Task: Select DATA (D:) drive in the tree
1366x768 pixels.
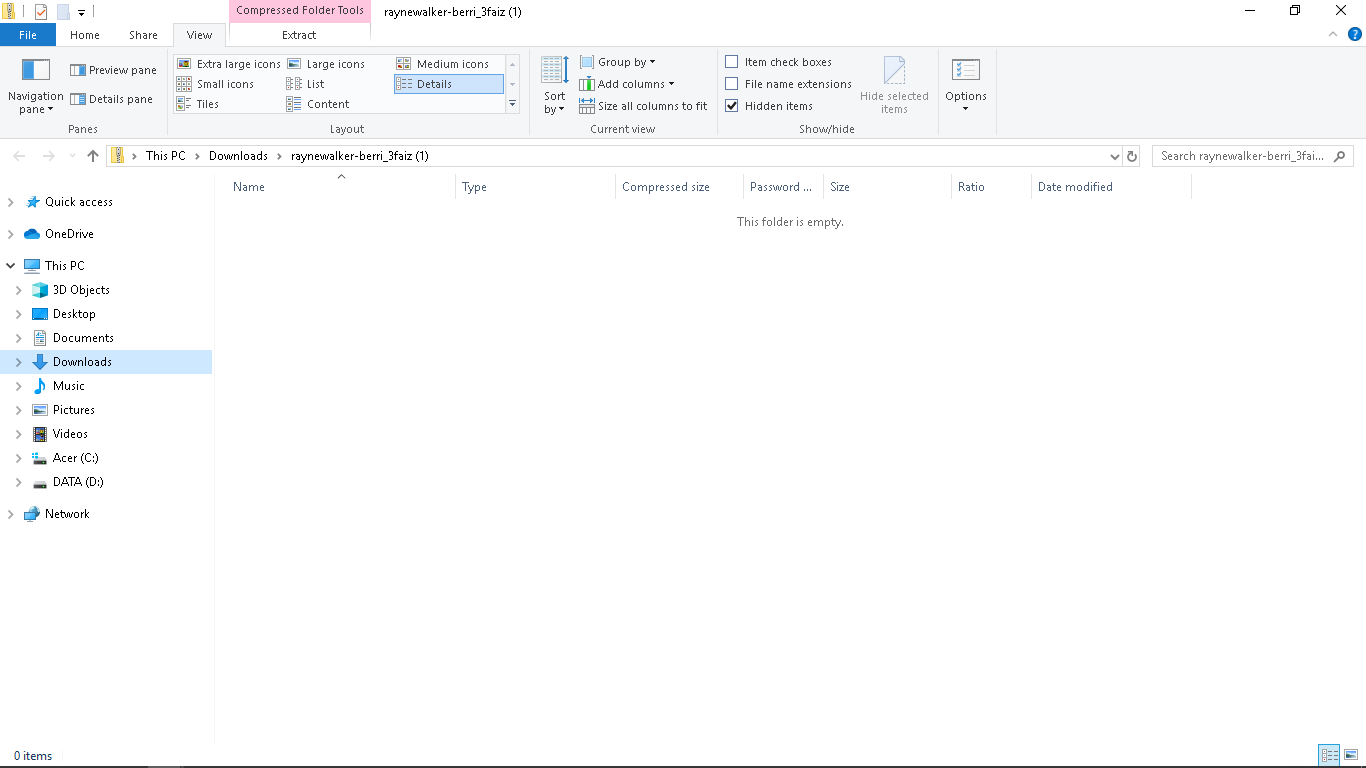Action: pos(78,482)
